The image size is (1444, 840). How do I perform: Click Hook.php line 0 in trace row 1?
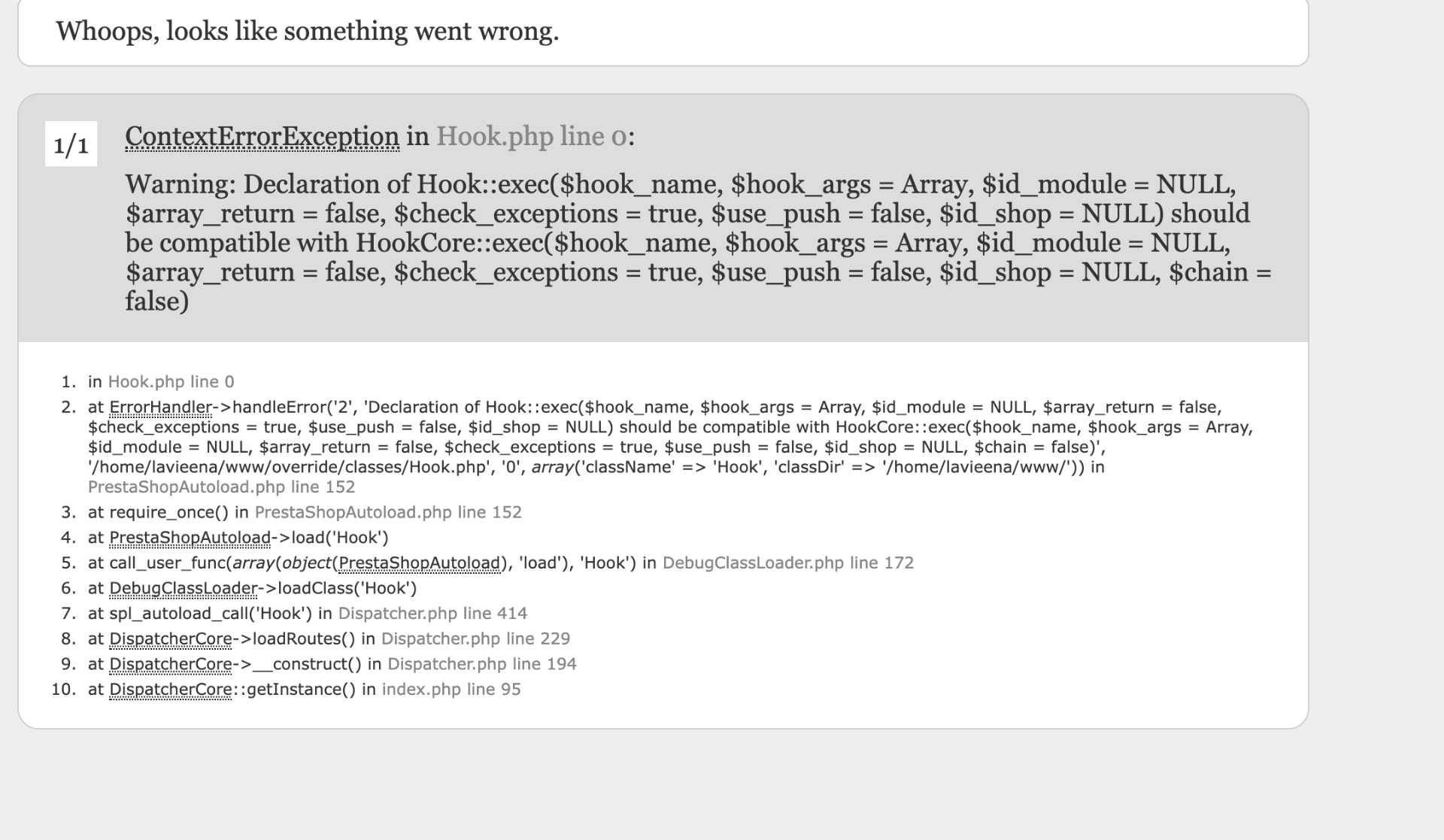pyautogui.click(x=171, y=382)
